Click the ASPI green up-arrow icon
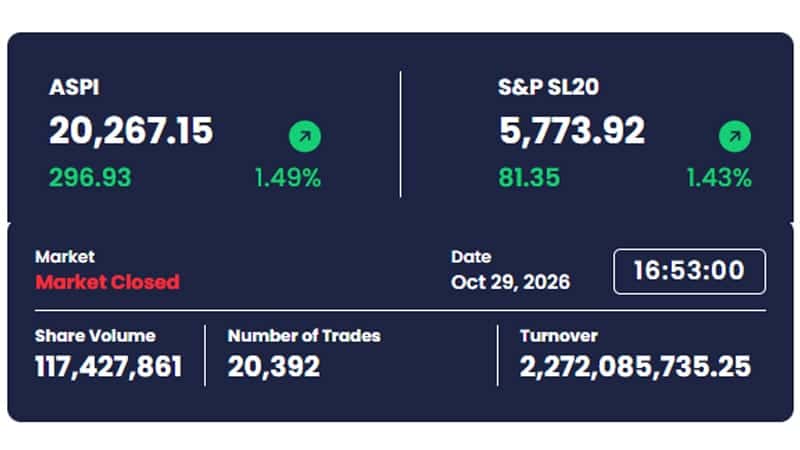This screenshot has width=800, height=450. tap(305, 136)
